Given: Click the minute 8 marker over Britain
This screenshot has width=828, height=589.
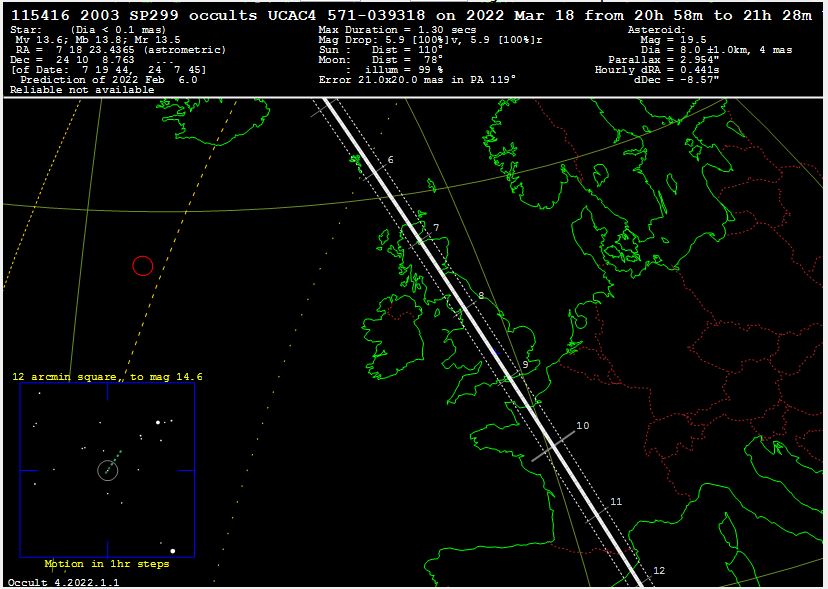Looking at the screenshot, I should coord(481,296).
